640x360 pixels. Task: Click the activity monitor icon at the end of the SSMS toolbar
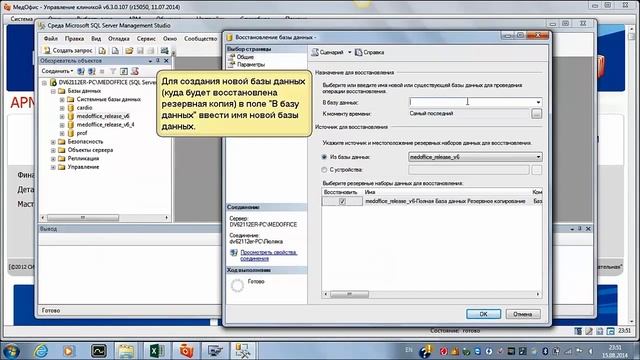pyautogui.click(x=164, y=51)
